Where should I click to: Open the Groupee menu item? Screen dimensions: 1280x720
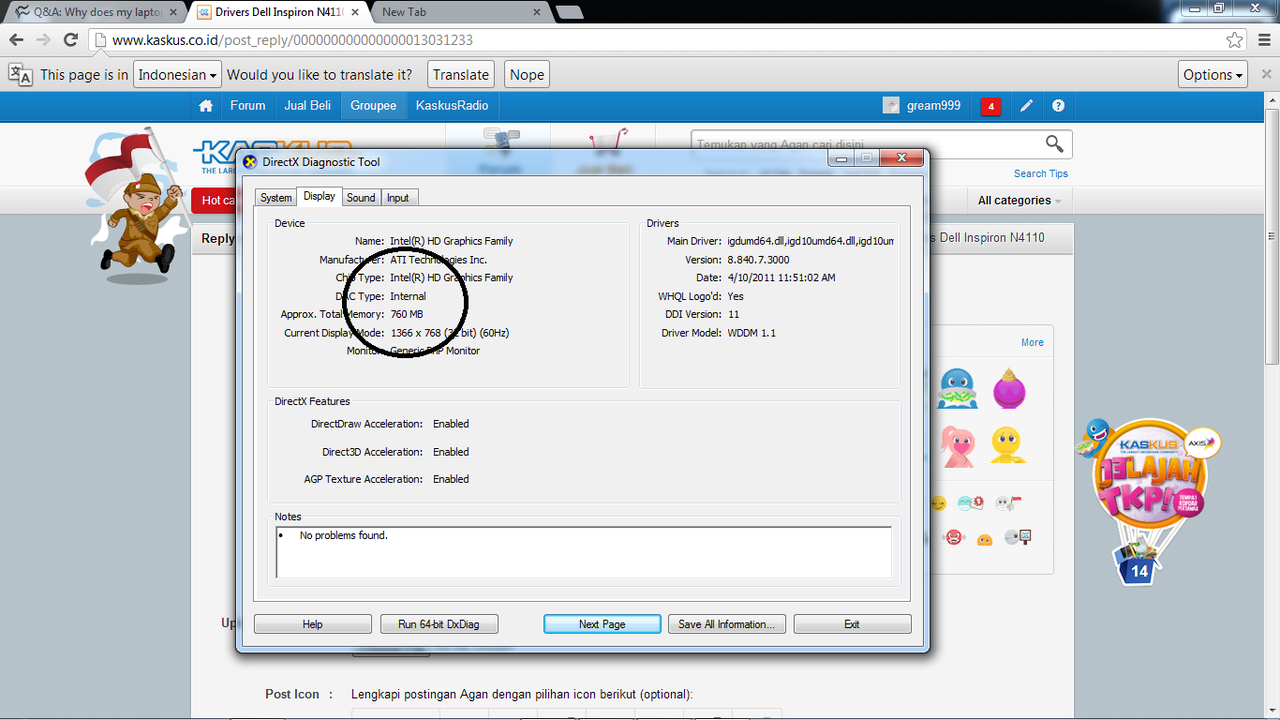pyautogui.click(x=373, y=106)
